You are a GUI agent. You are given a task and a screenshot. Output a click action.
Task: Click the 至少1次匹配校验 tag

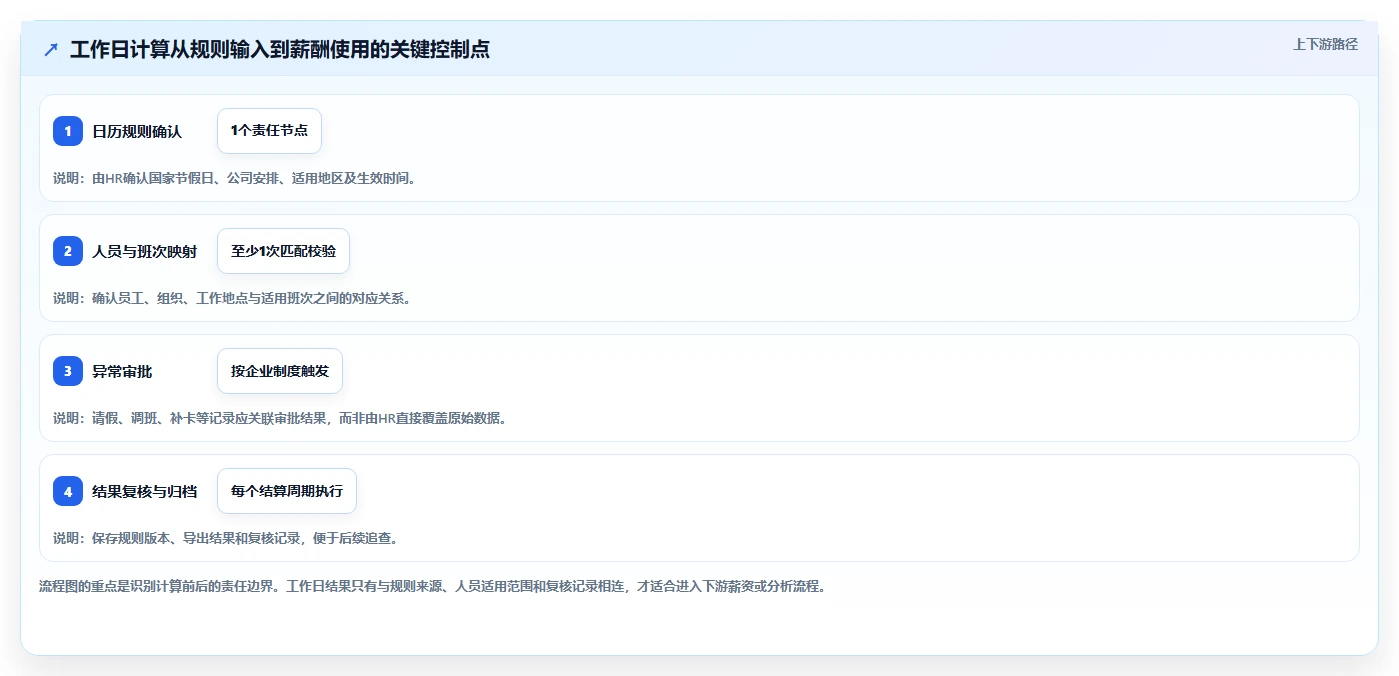click(283, 251)
